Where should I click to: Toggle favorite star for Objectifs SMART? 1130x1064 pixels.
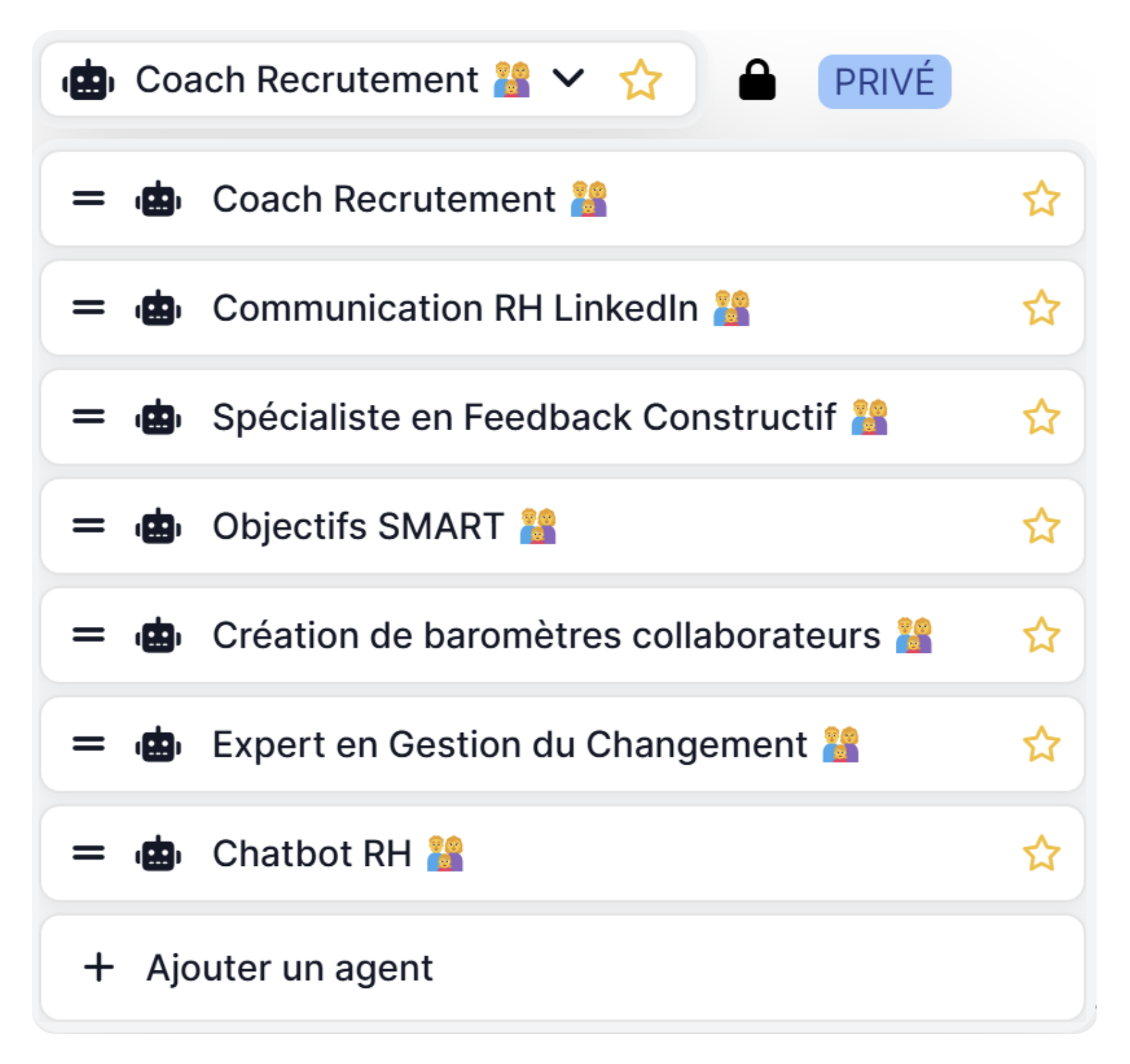click(x=1041, y=526)
